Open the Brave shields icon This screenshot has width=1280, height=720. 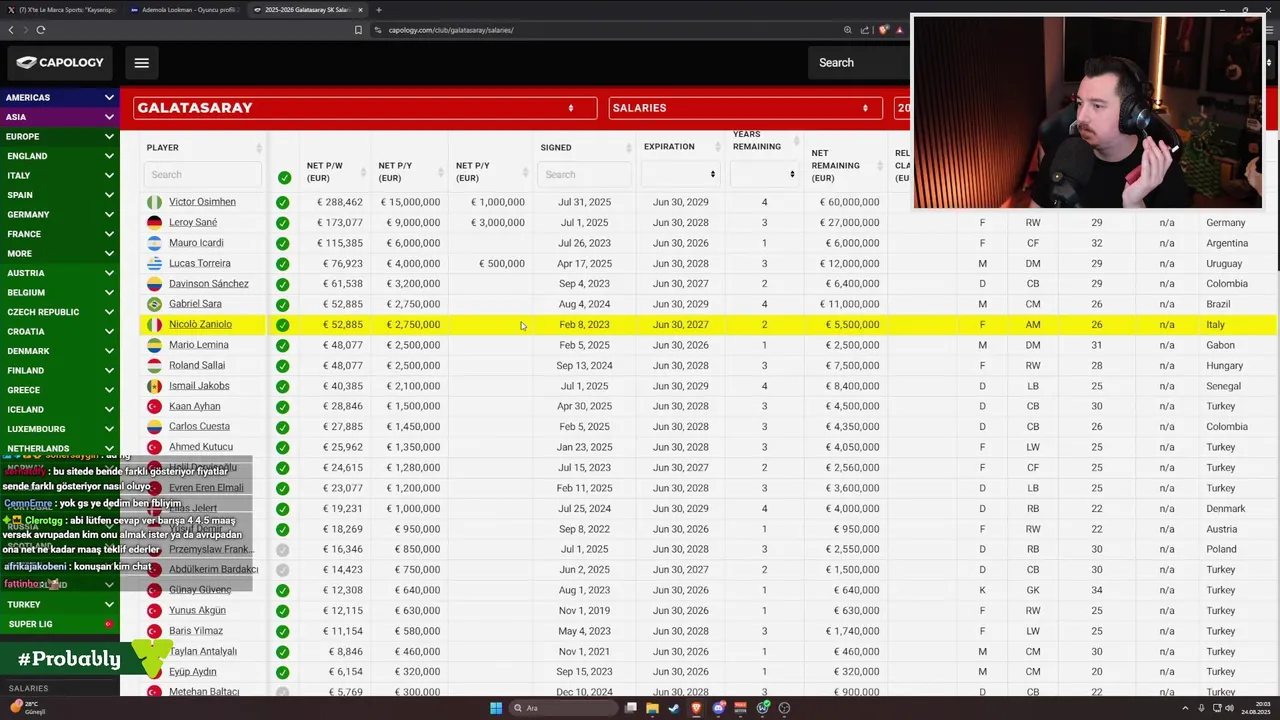(x=884, y=30)
